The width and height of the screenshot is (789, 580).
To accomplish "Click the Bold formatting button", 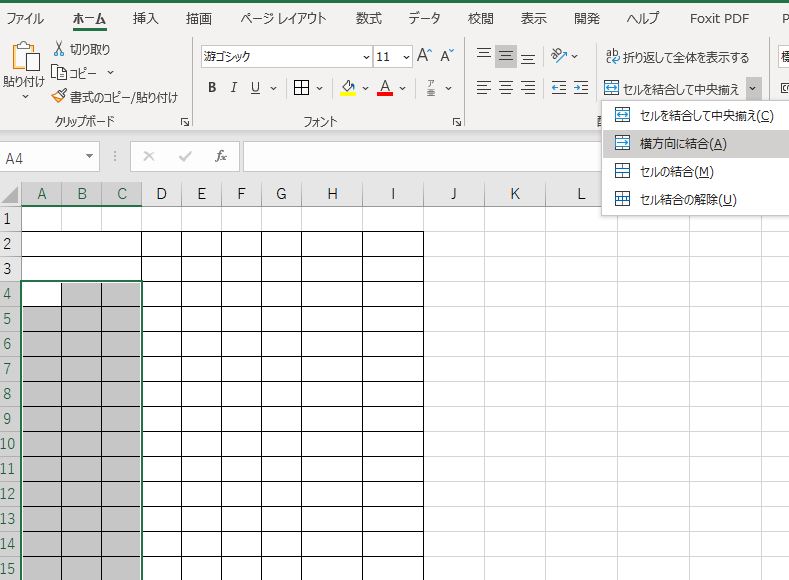I will [x=212, y=88].
